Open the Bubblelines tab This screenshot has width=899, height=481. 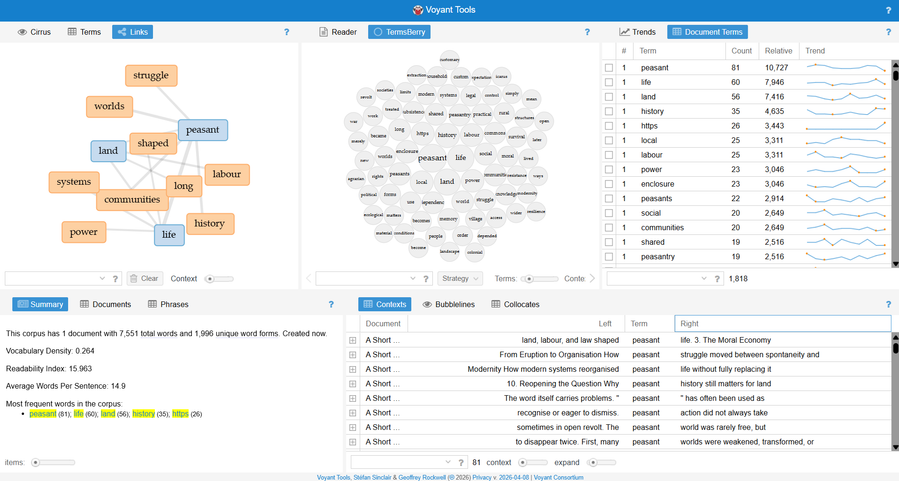(448, 304)
